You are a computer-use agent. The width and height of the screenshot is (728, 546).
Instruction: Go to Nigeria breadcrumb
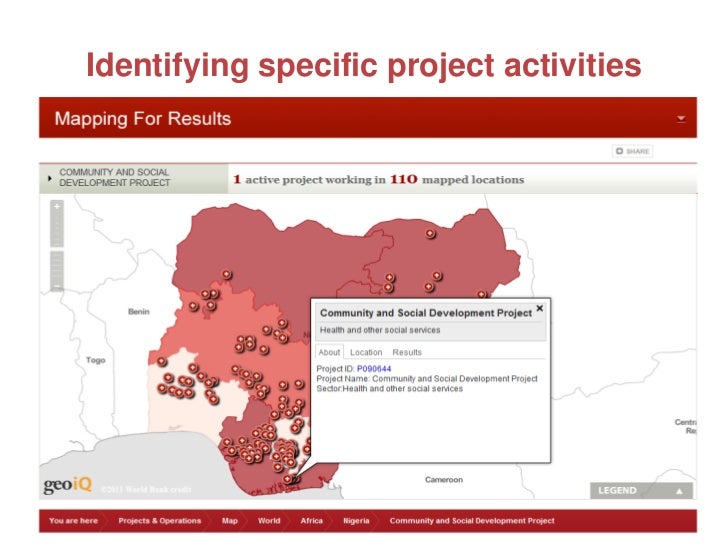coord(356,521)
